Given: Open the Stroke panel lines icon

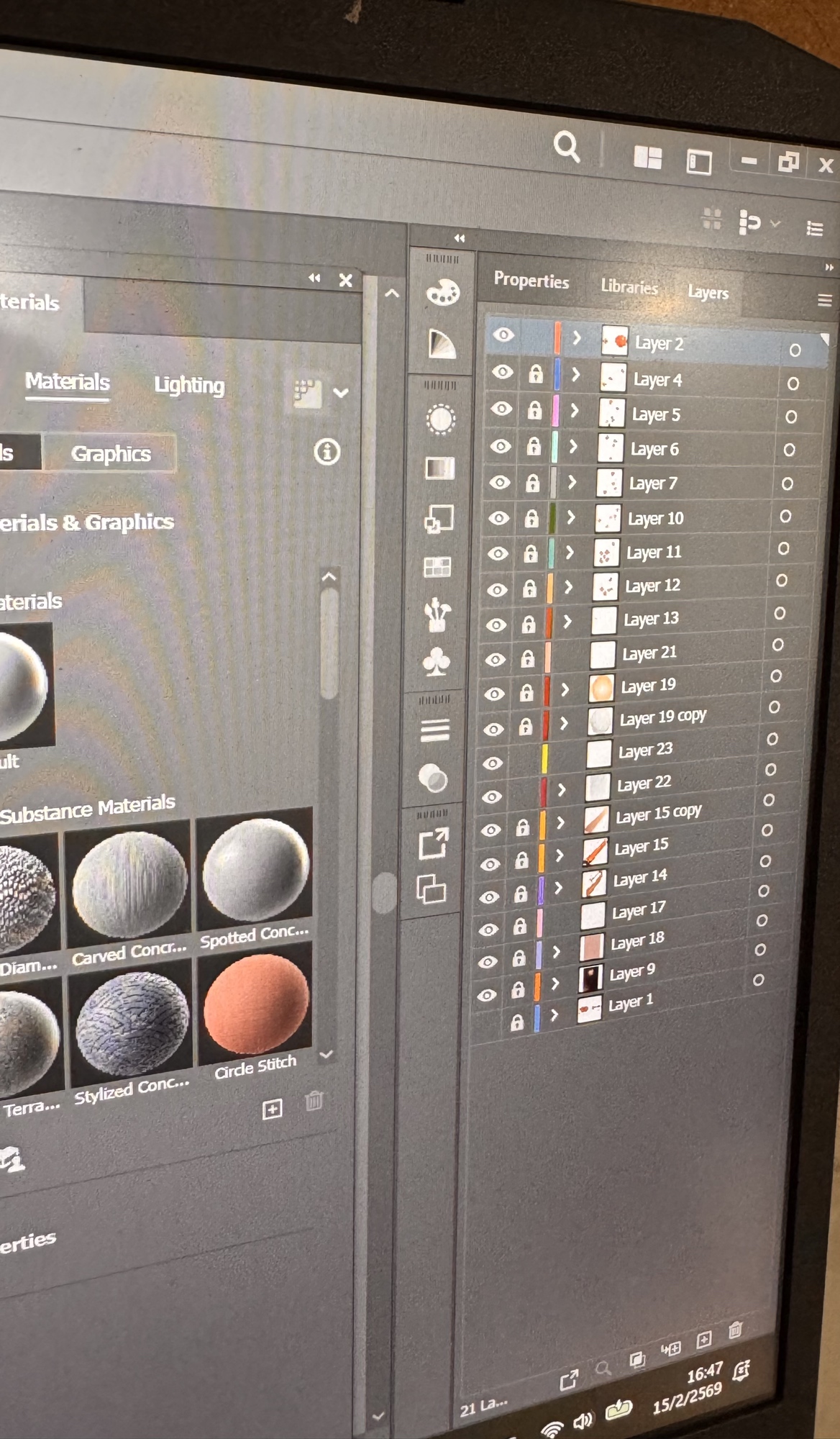Looking at the screenshot, I should pyautogui.click(x=435, y=730).
